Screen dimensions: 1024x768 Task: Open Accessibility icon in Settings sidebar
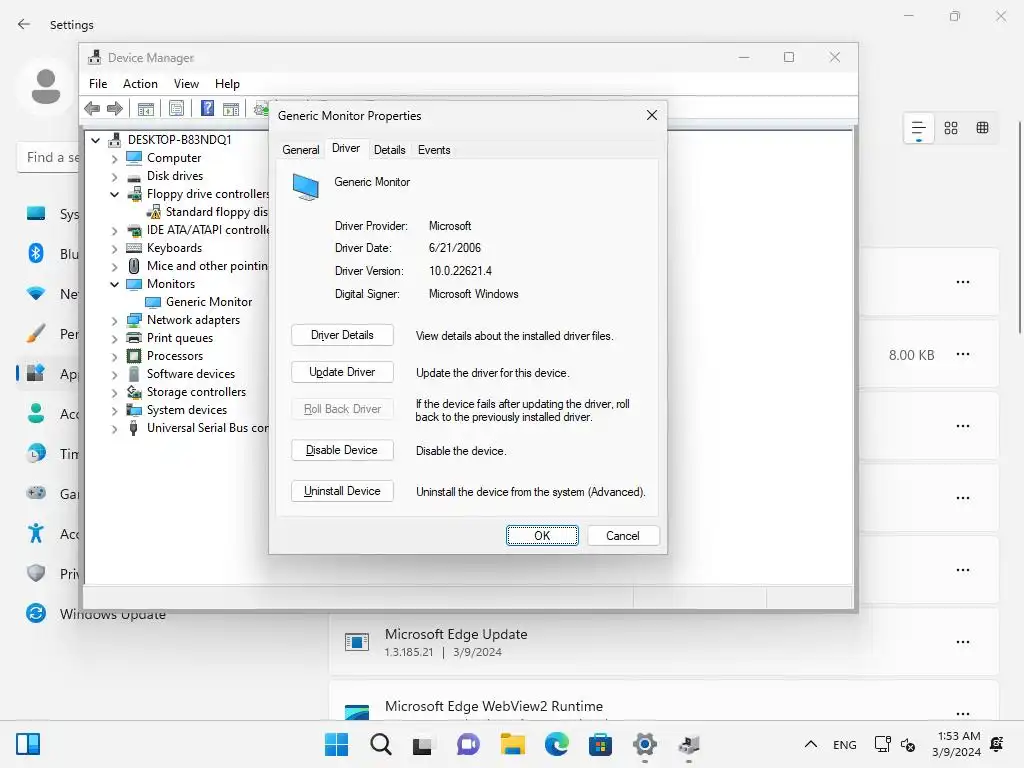point(36,534)
